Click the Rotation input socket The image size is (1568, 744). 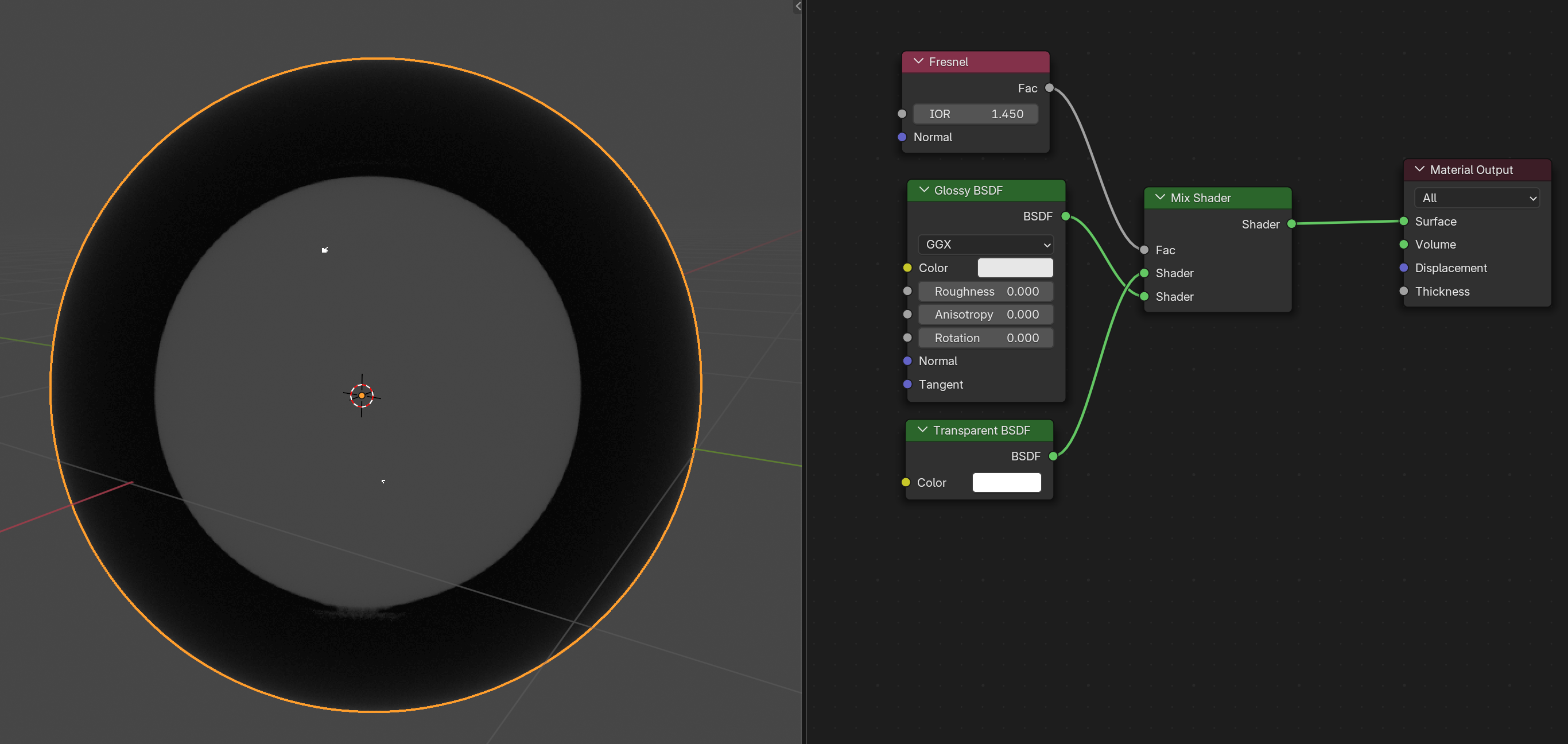[x=907, y=338]
